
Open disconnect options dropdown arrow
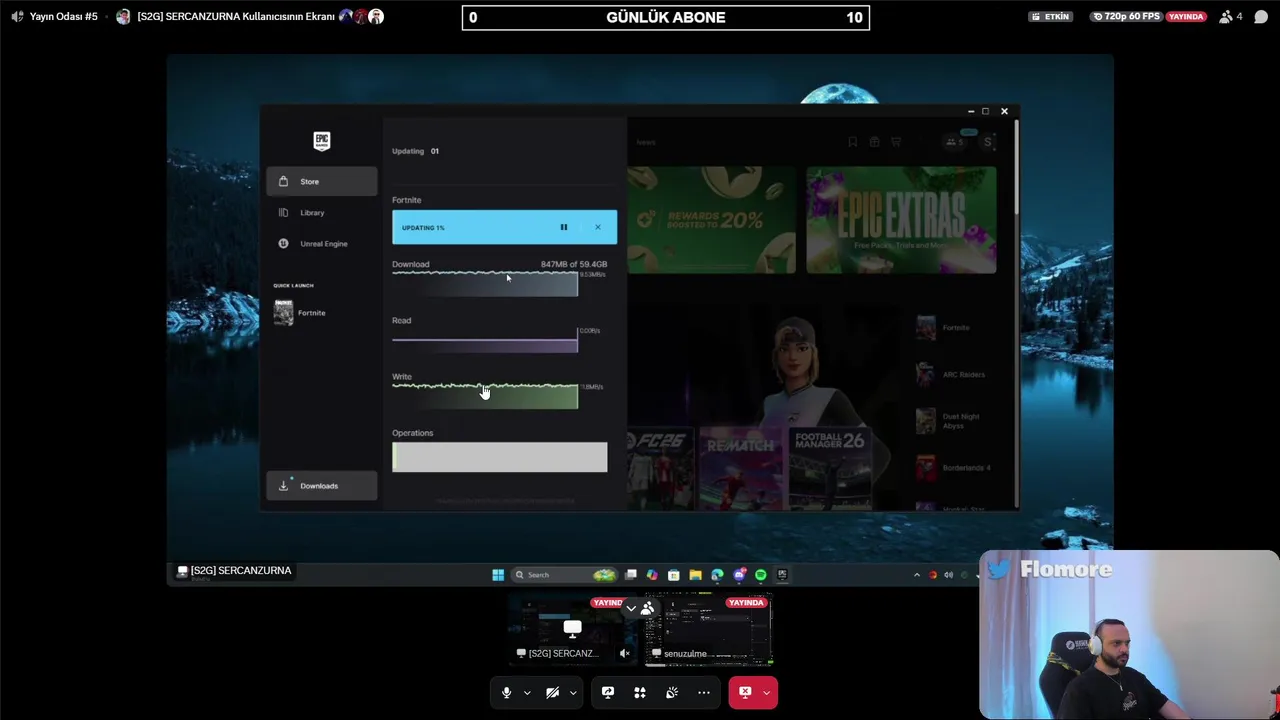point(767,692)
